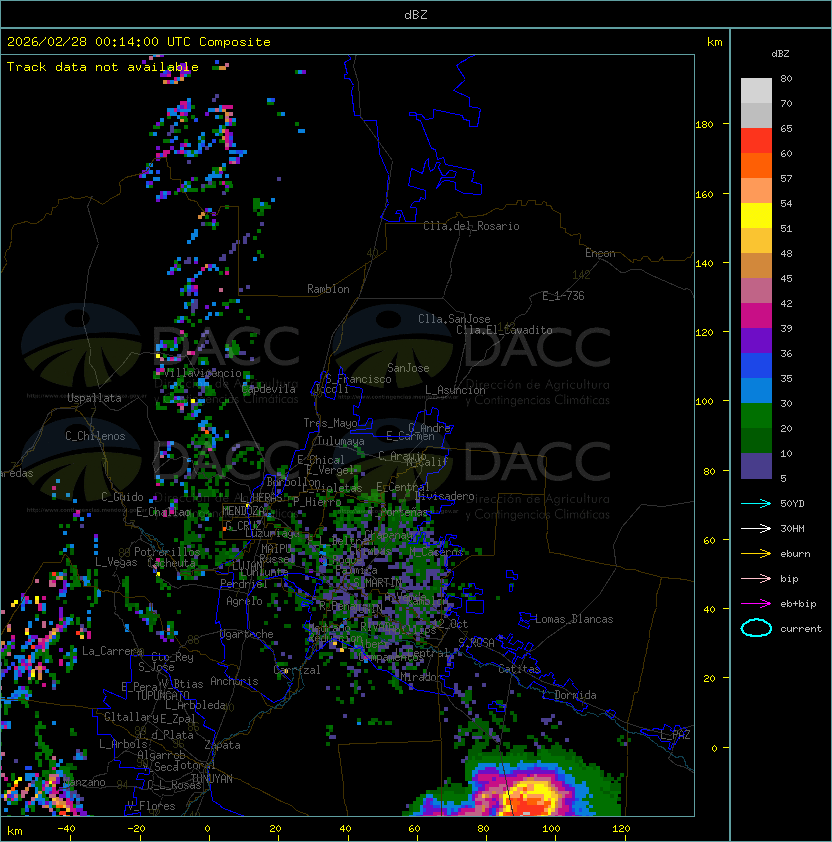Click the 'current' legend label
Viewport: 832px width, 842px height.
pyautogui.click(x=801, y=629)
